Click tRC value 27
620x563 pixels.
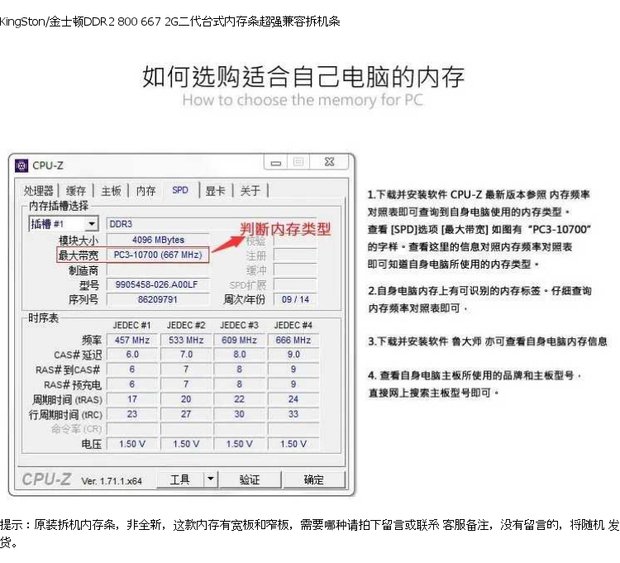pyautogui.click(x=186, y=414)
